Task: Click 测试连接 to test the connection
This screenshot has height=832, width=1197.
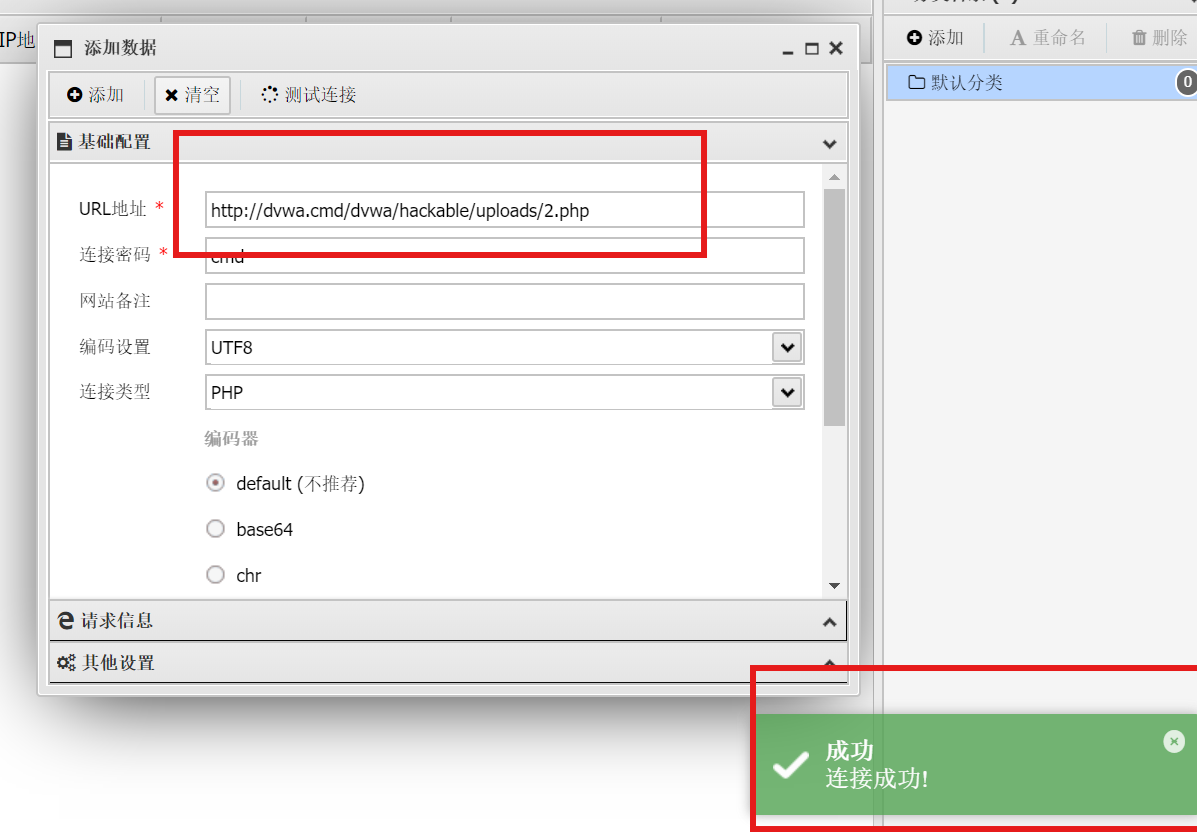Action: [308, 95]
